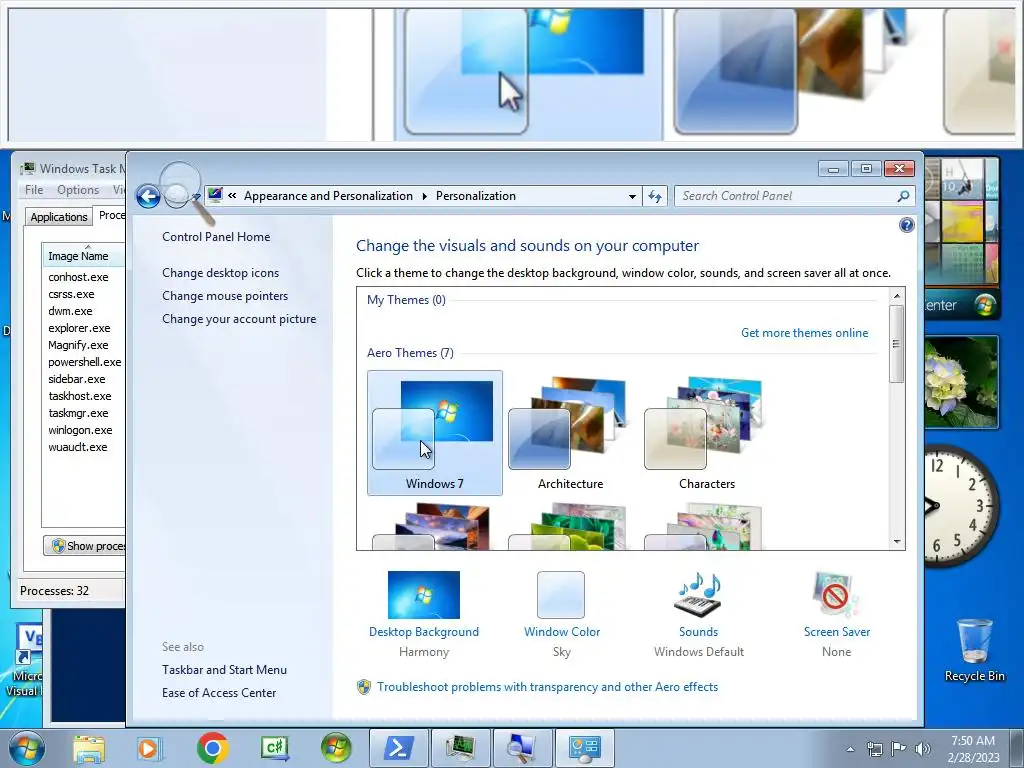
Task: Click the analog clock desktop gadget
Action: click(x=961, y=505)
